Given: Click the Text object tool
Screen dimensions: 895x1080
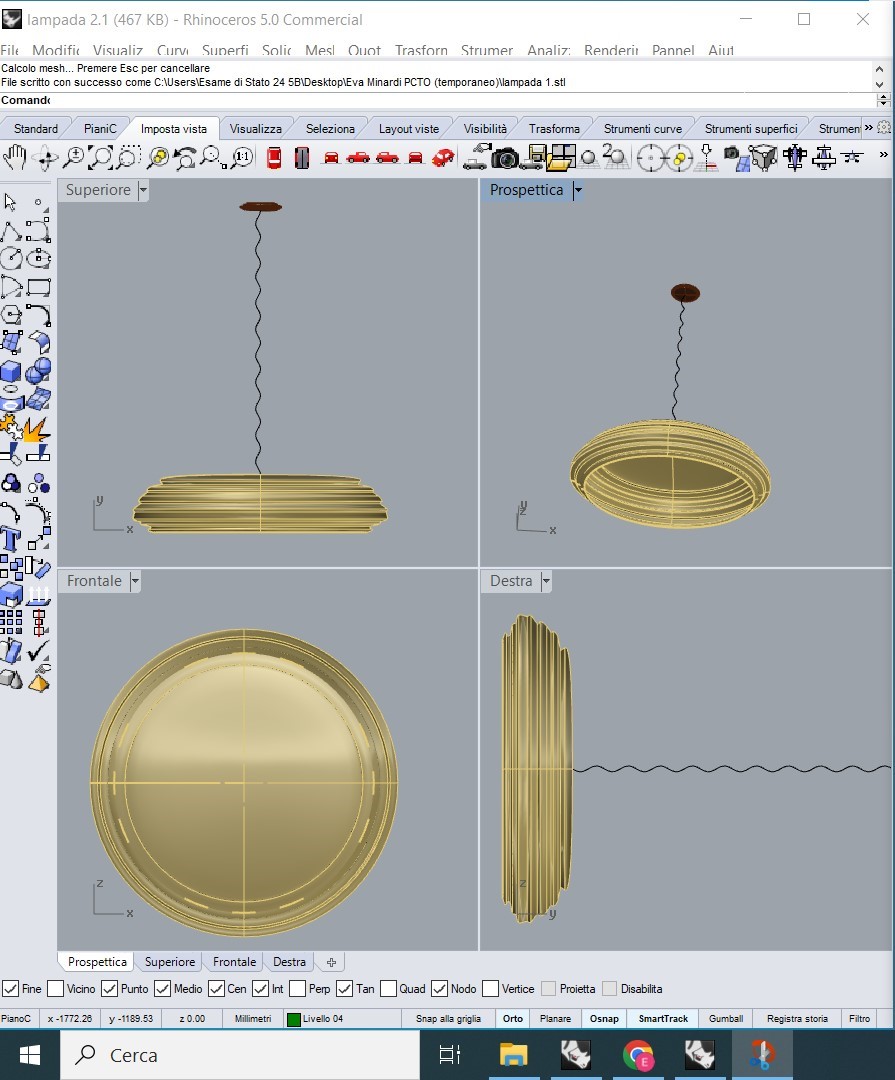Looking at the screenshot, I should [x=11, y=540].
